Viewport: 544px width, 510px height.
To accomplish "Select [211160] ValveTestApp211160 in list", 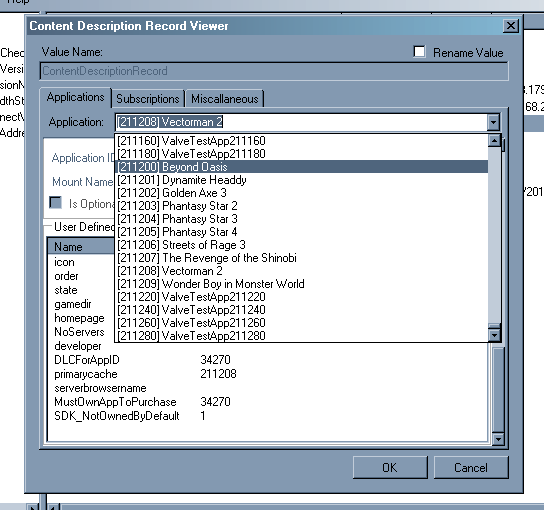I will (x=301, y=141).
